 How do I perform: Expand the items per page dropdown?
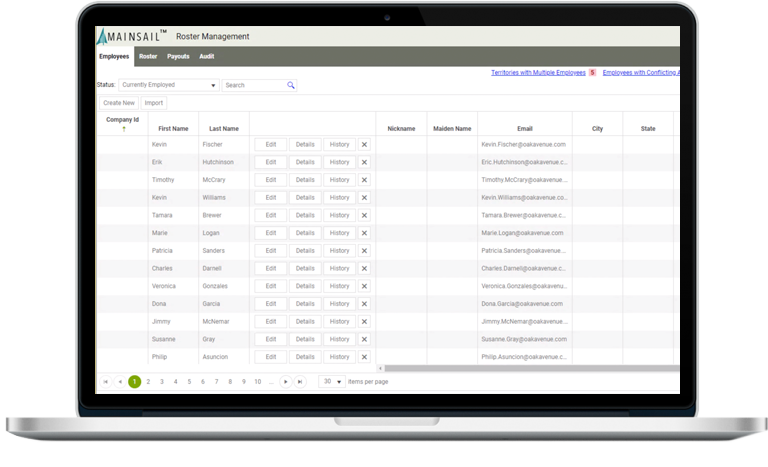[332, 381]
